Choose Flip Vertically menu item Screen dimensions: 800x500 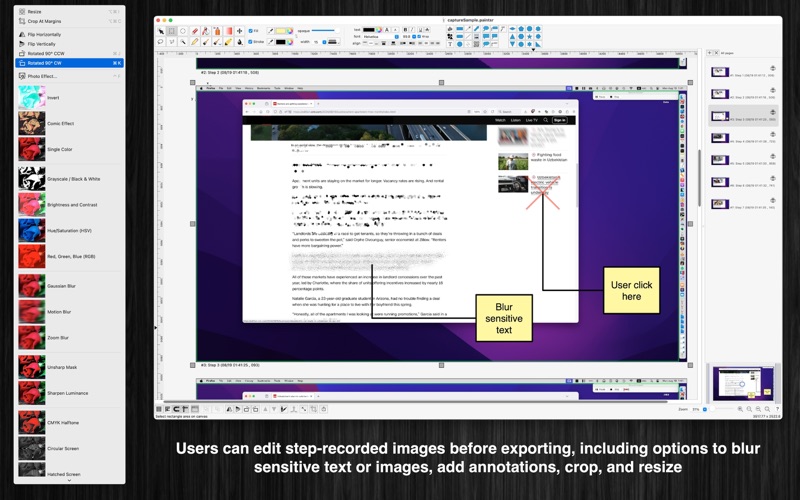point(69,44)
